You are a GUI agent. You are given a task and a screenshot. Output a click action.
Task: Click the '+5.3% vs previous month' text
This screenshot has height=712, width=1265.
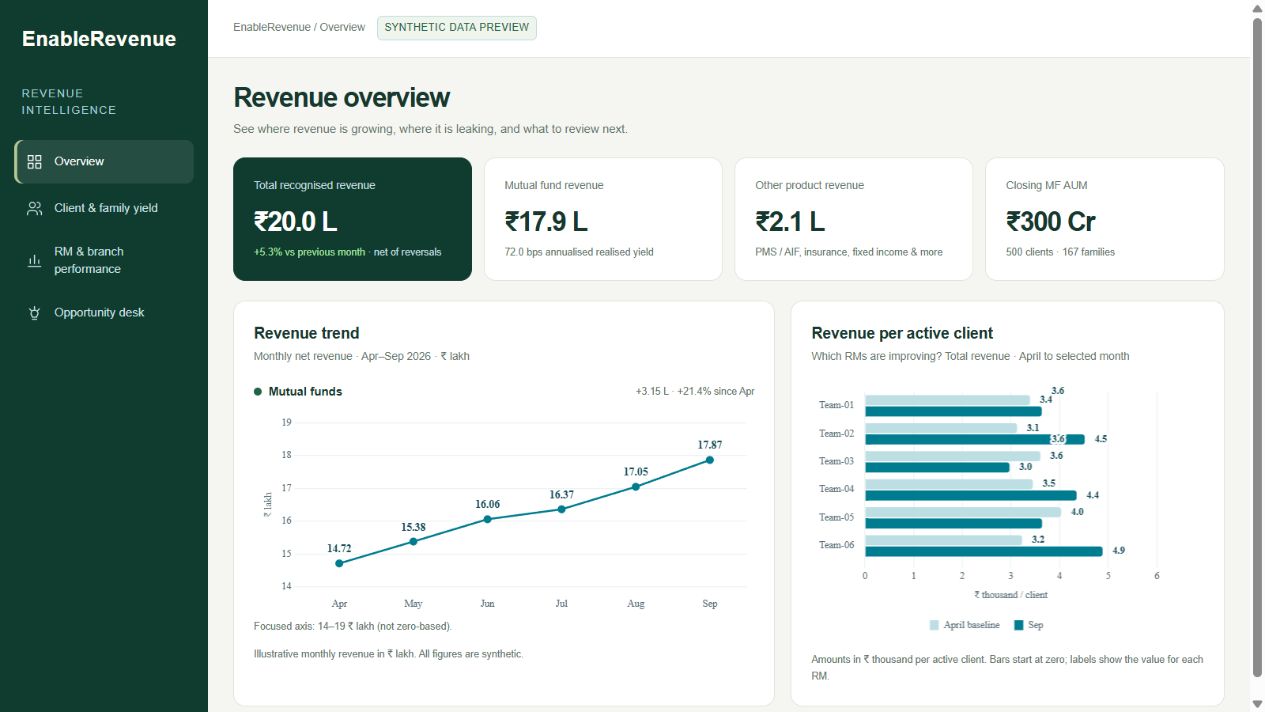click(309, 252)
